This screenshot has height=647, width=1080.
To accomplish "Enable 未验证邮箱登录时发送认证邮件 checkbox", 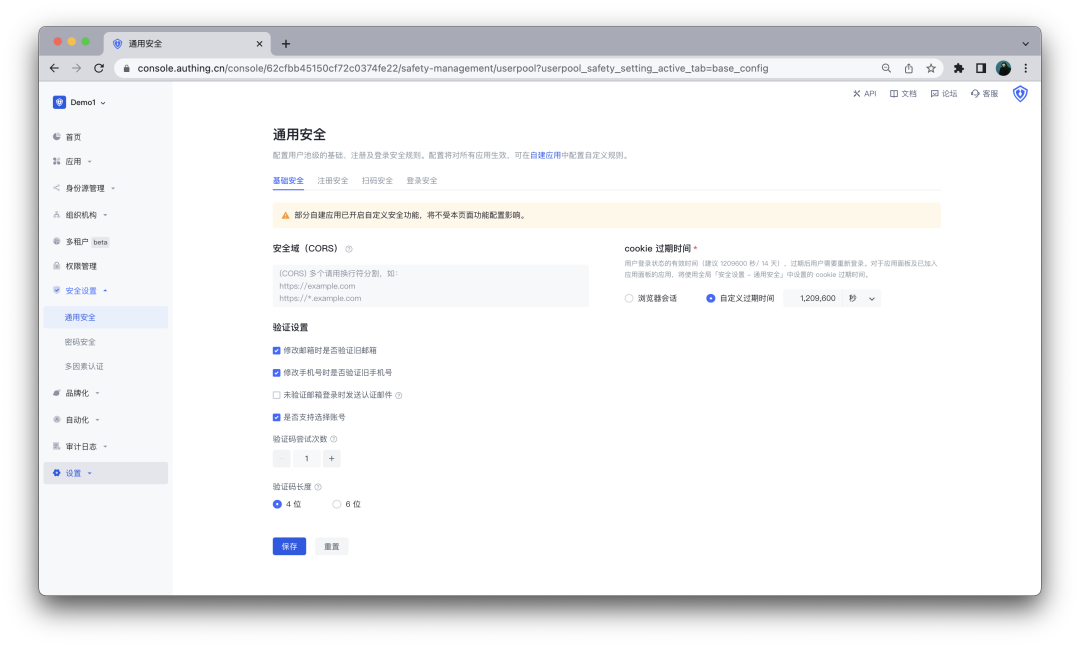I will coord(276,395).
